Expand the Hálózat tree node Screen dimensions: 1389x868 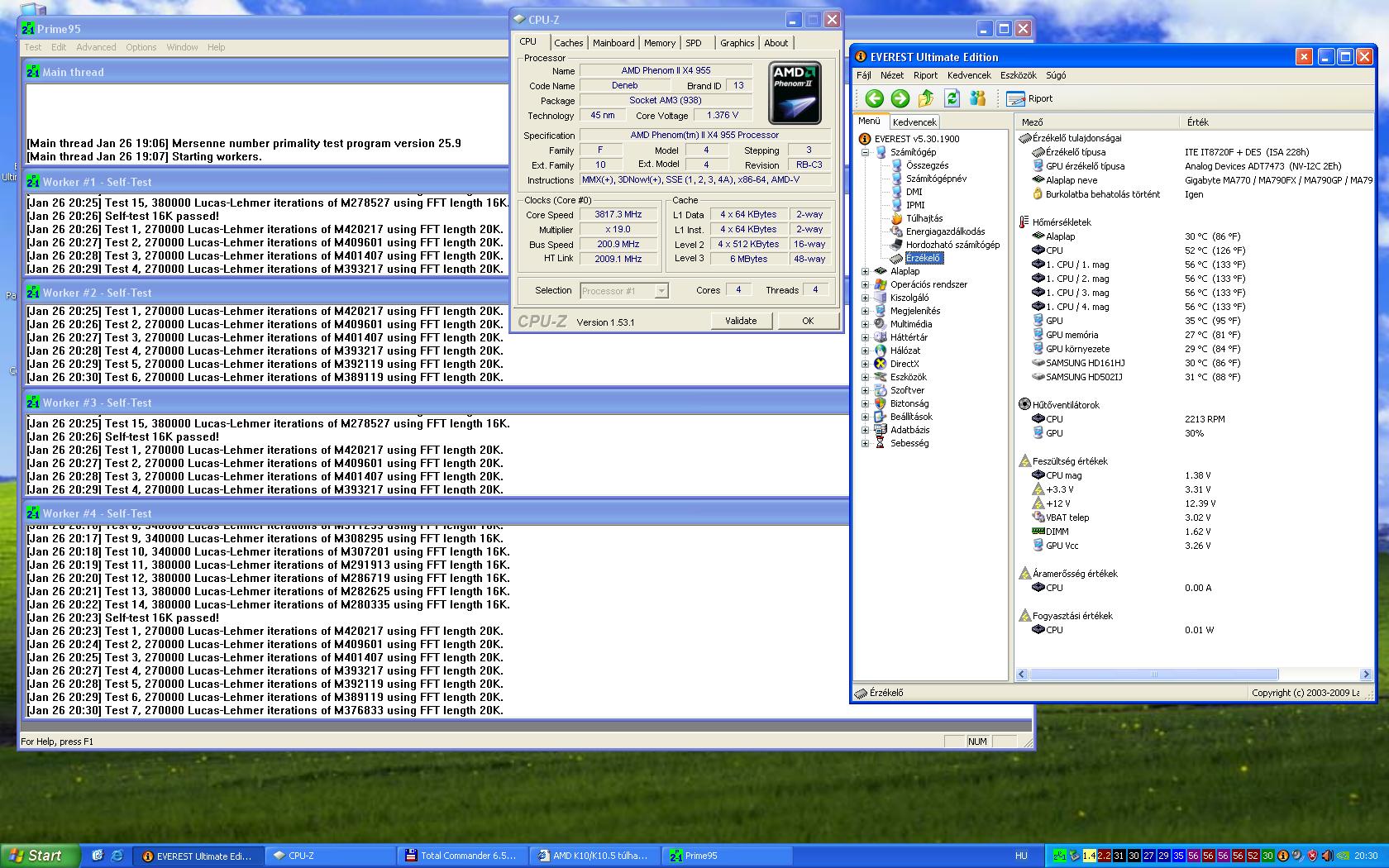click(x=865, y=351)
